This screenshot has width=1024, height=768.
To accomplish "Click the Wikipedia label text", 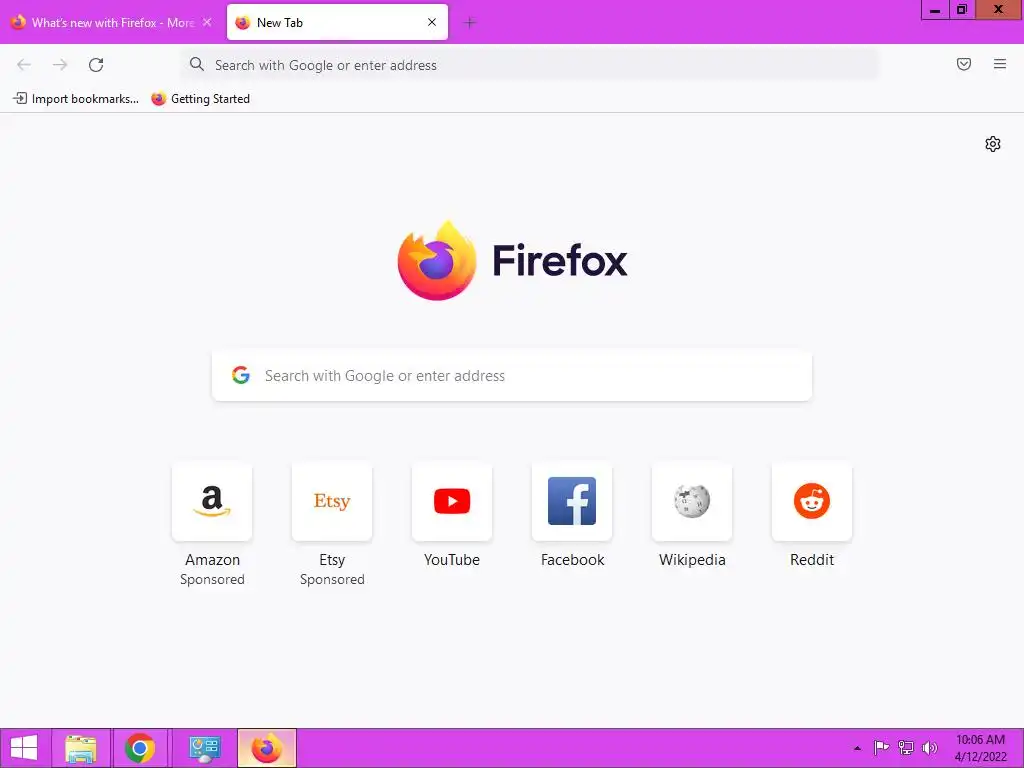I will coord(692,560).
